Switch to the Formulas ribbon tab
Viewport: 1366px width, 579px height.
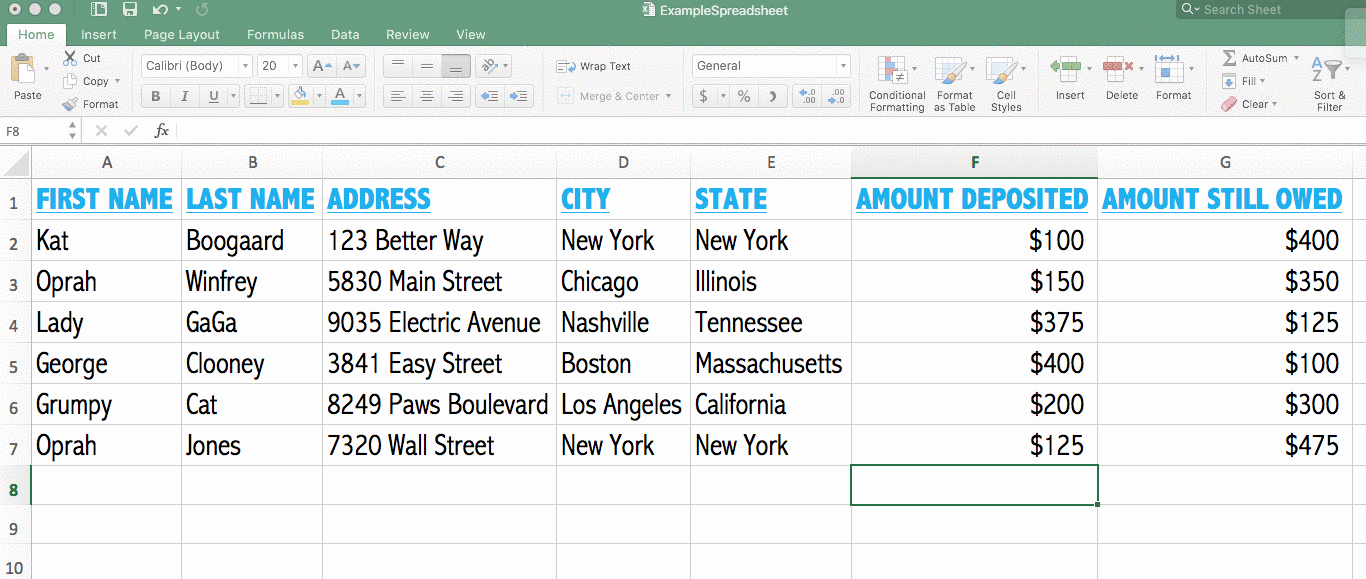275,34
